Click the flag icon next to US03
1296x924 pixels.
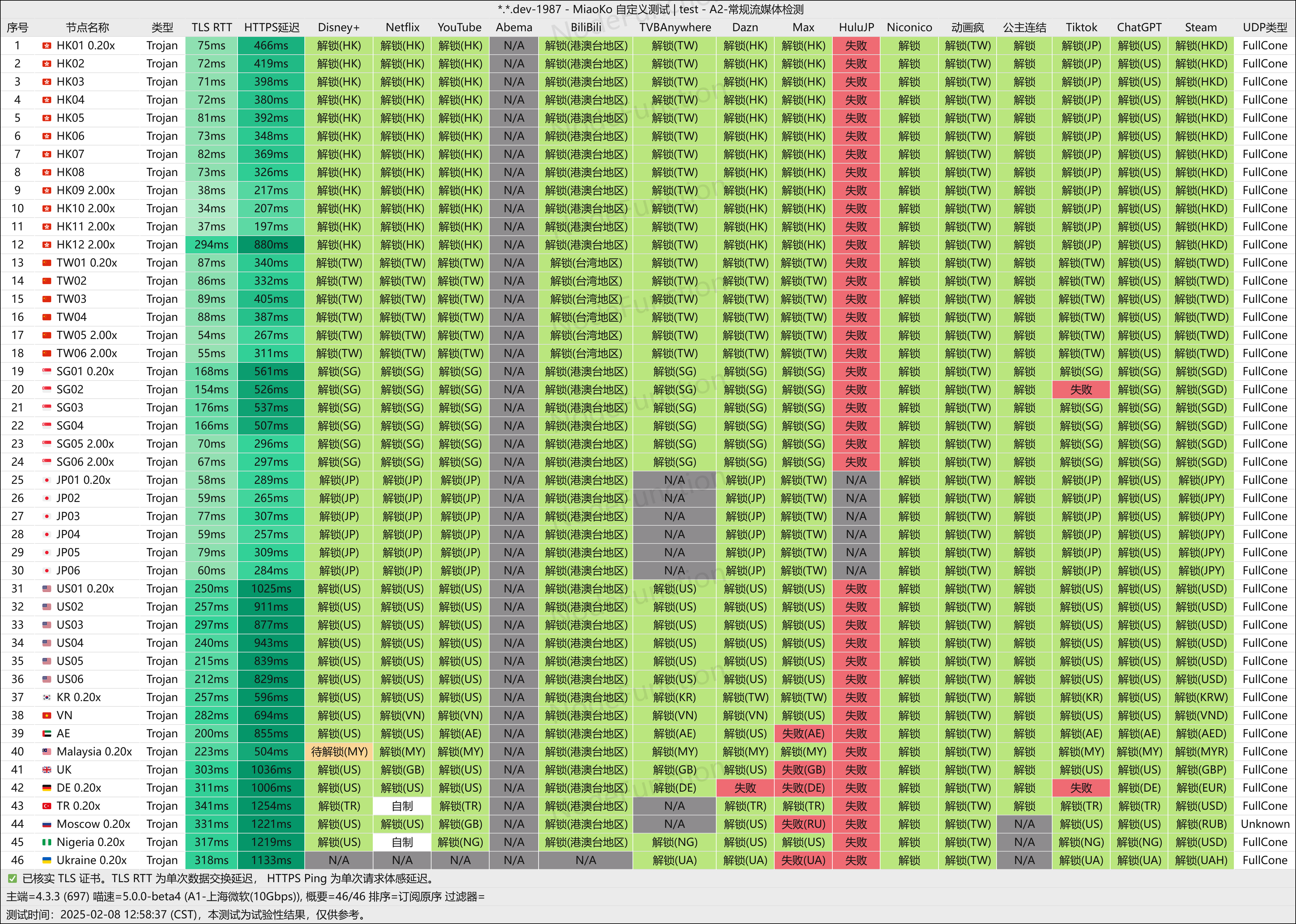(x=47, y=625)
